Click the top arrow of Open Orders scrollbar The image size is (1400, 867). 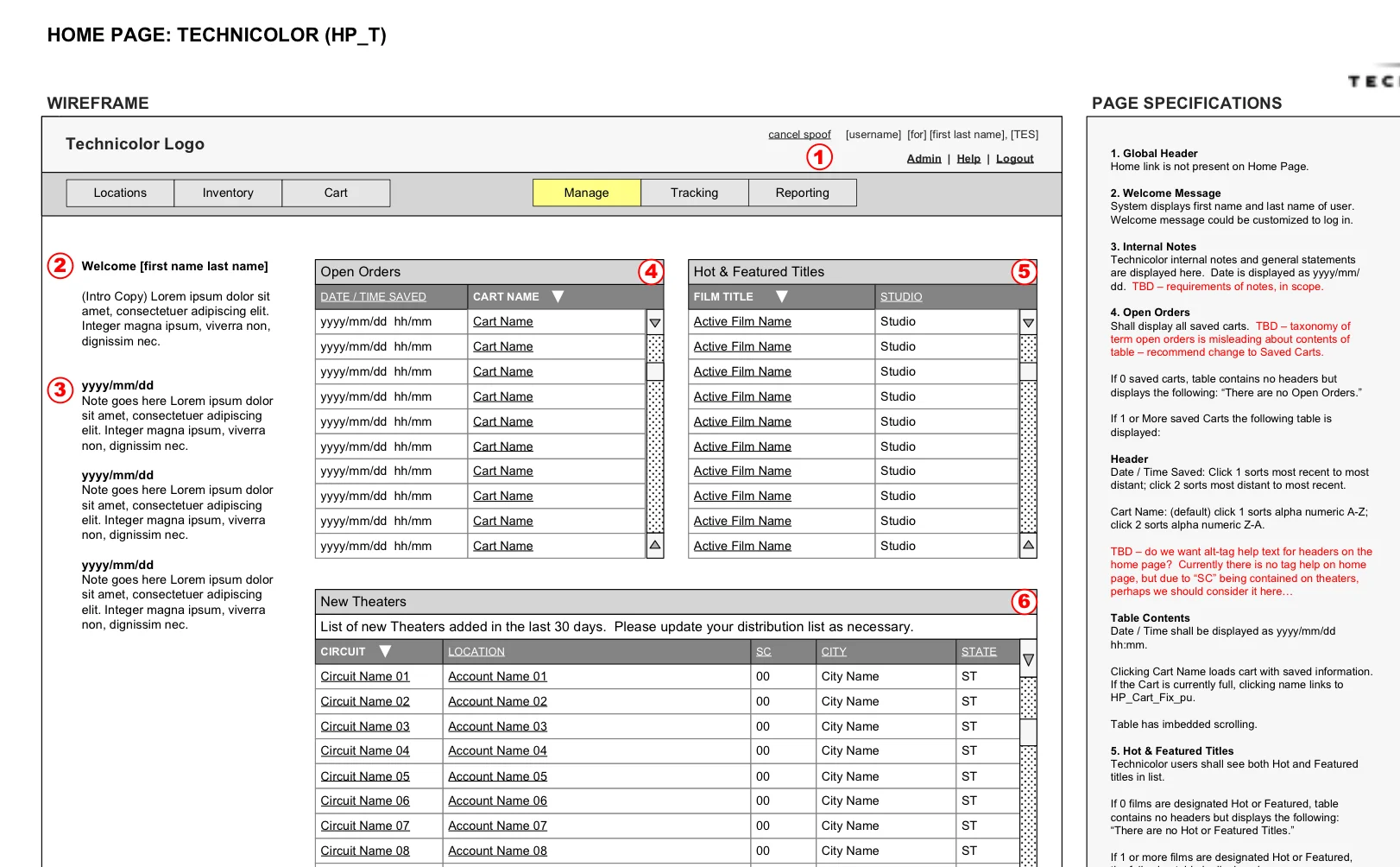click(x=655, y=323)
